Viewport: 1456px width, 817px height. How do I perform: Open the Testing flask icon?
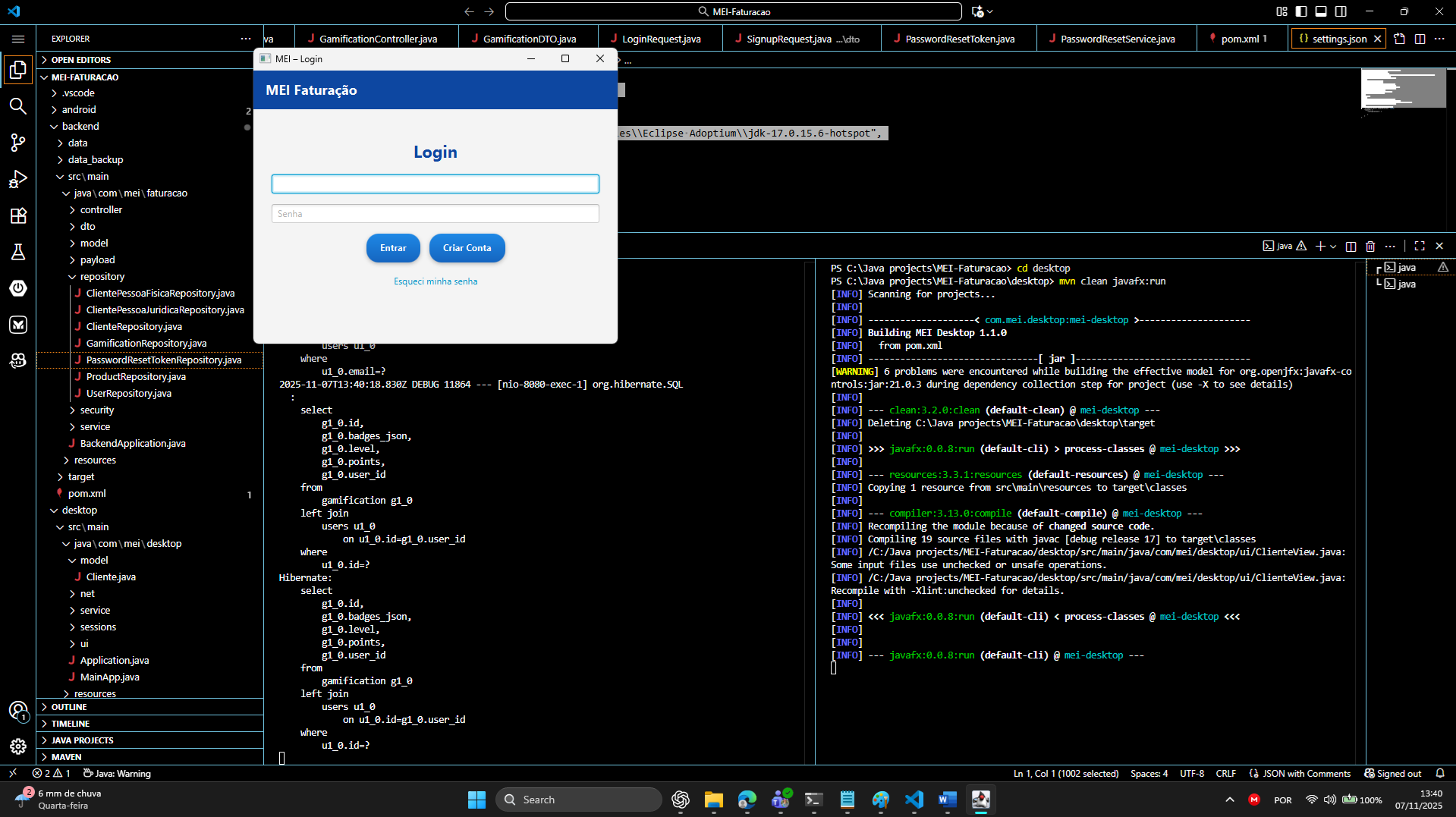click(x=18, y=252)
